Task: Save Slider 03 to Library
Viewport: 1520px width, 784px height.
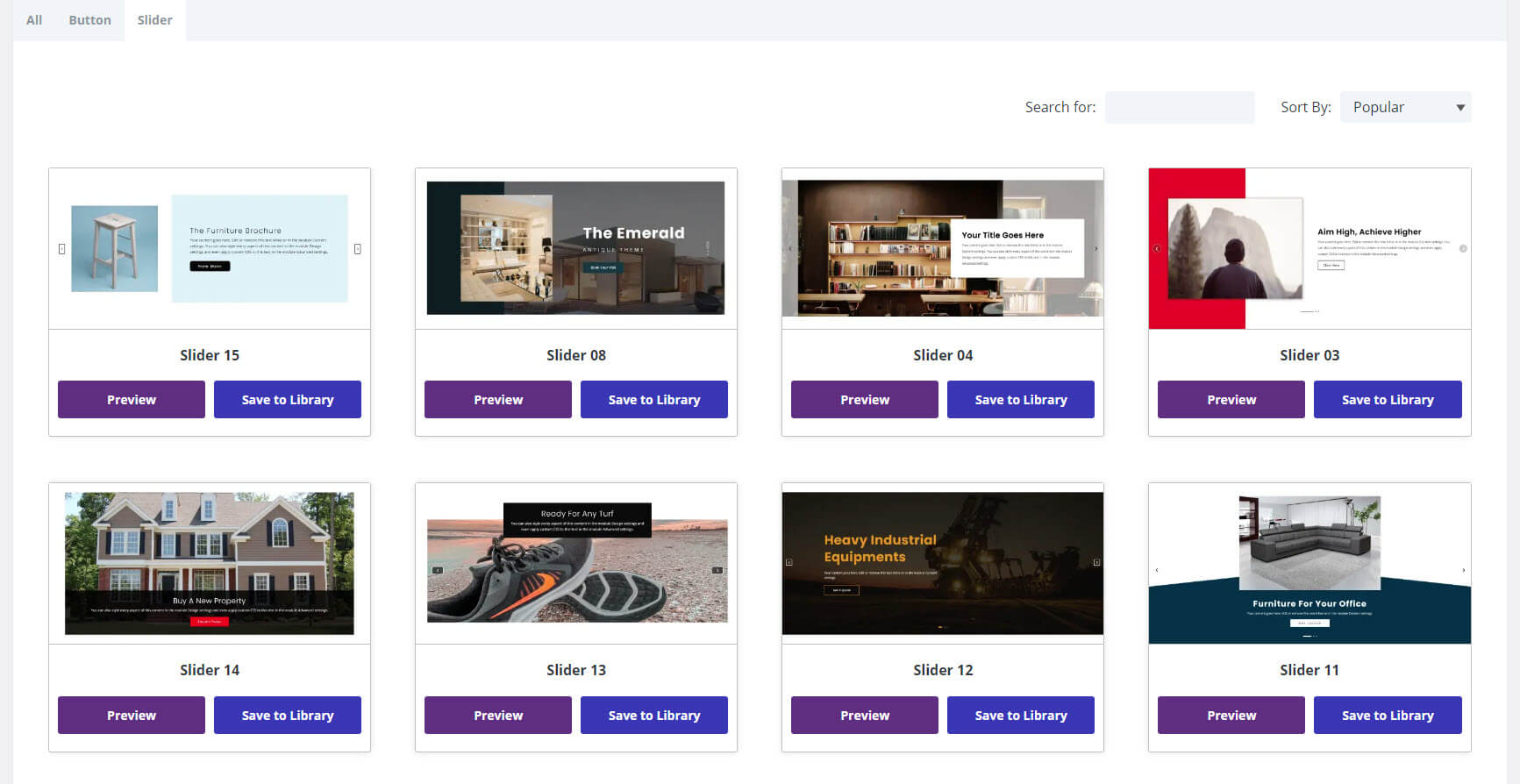Action: click(1388, 399)
